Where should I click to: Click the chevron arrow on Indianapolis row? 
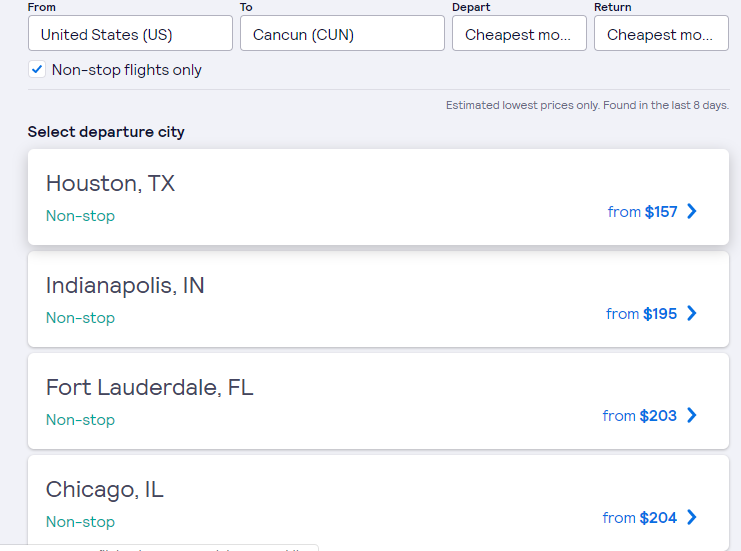point(692,313)
